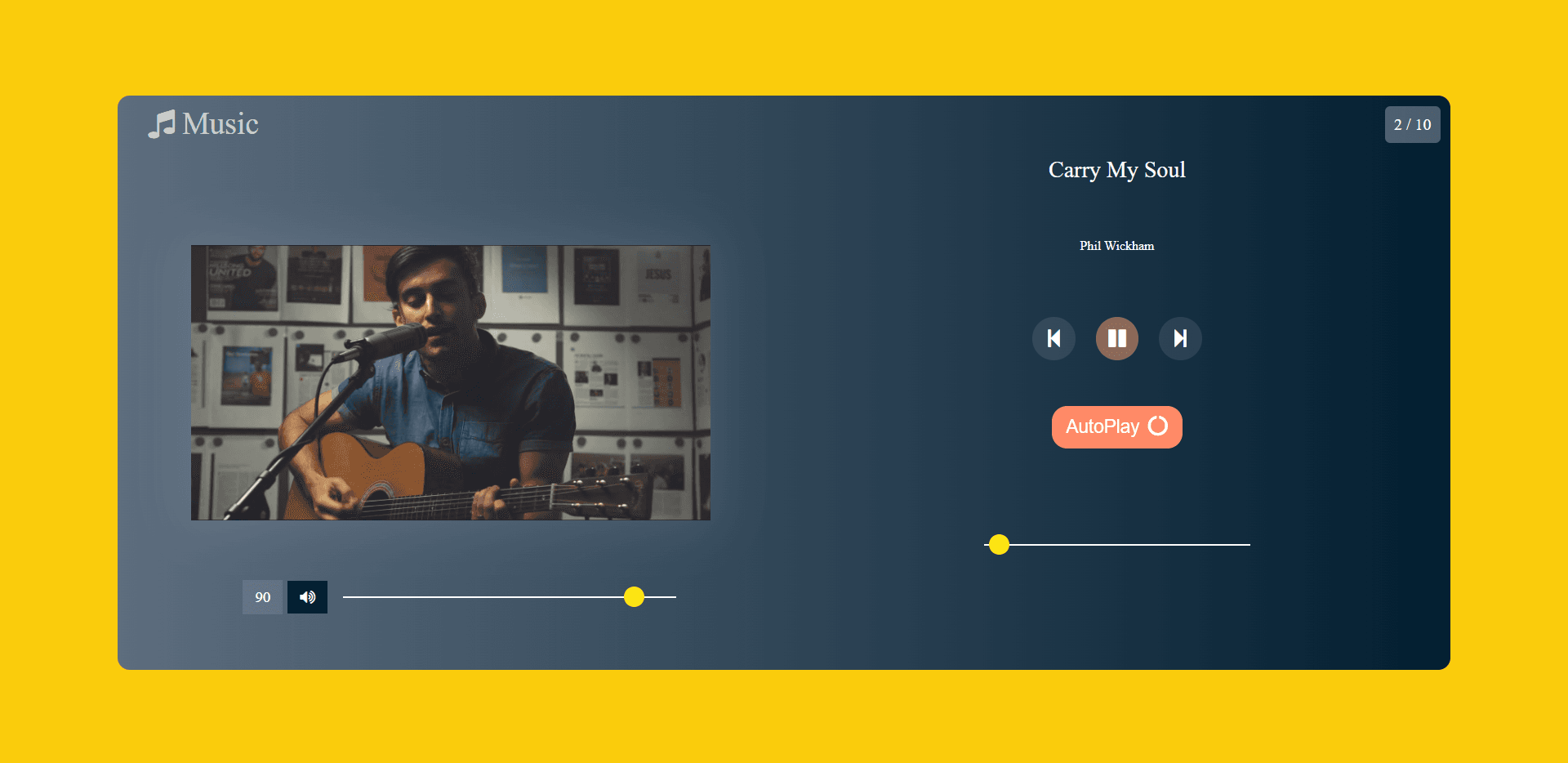This screenshot has height=763, width=1568.
Task: Toggle the AutoPlay button
Action: click(x=1117, y=427)
